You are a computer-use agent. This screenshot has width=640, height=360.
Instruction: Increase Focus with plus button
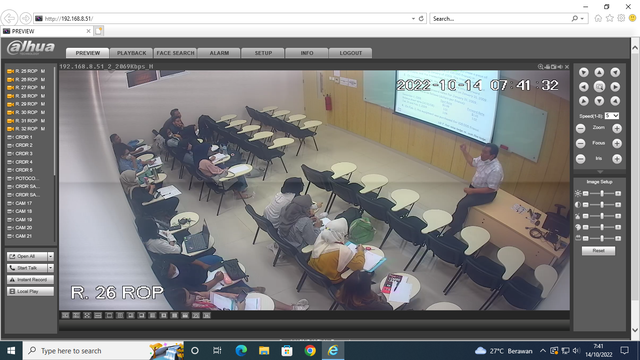click(617, 143)
